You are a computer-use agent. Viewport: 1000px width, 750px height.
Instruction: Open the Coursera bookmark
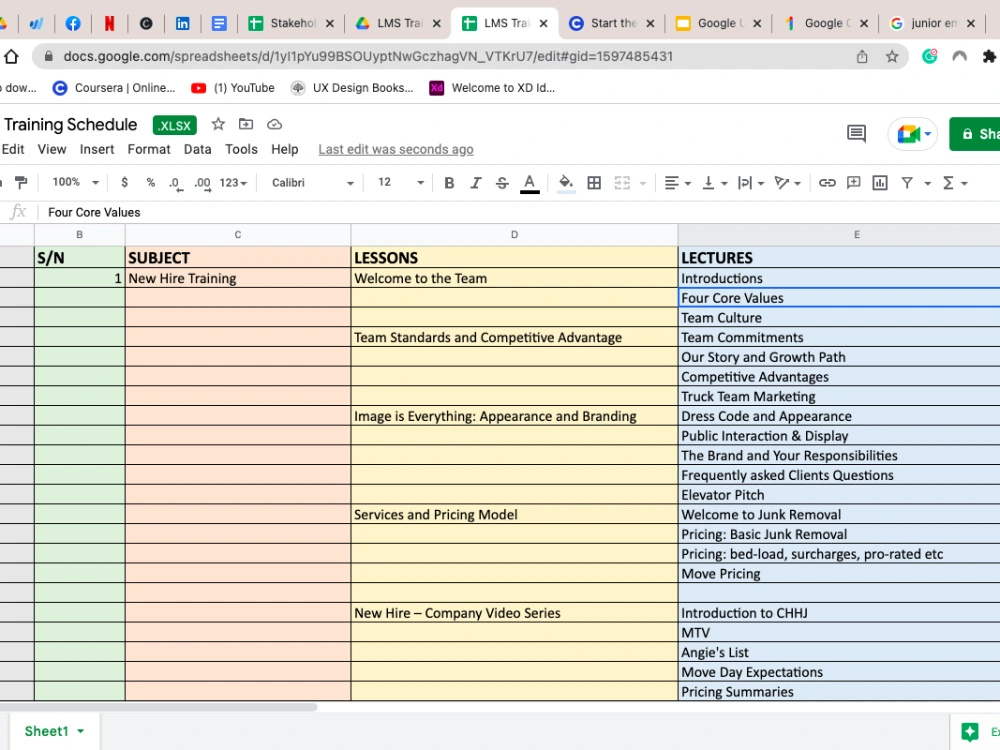(x=114, y=88)
